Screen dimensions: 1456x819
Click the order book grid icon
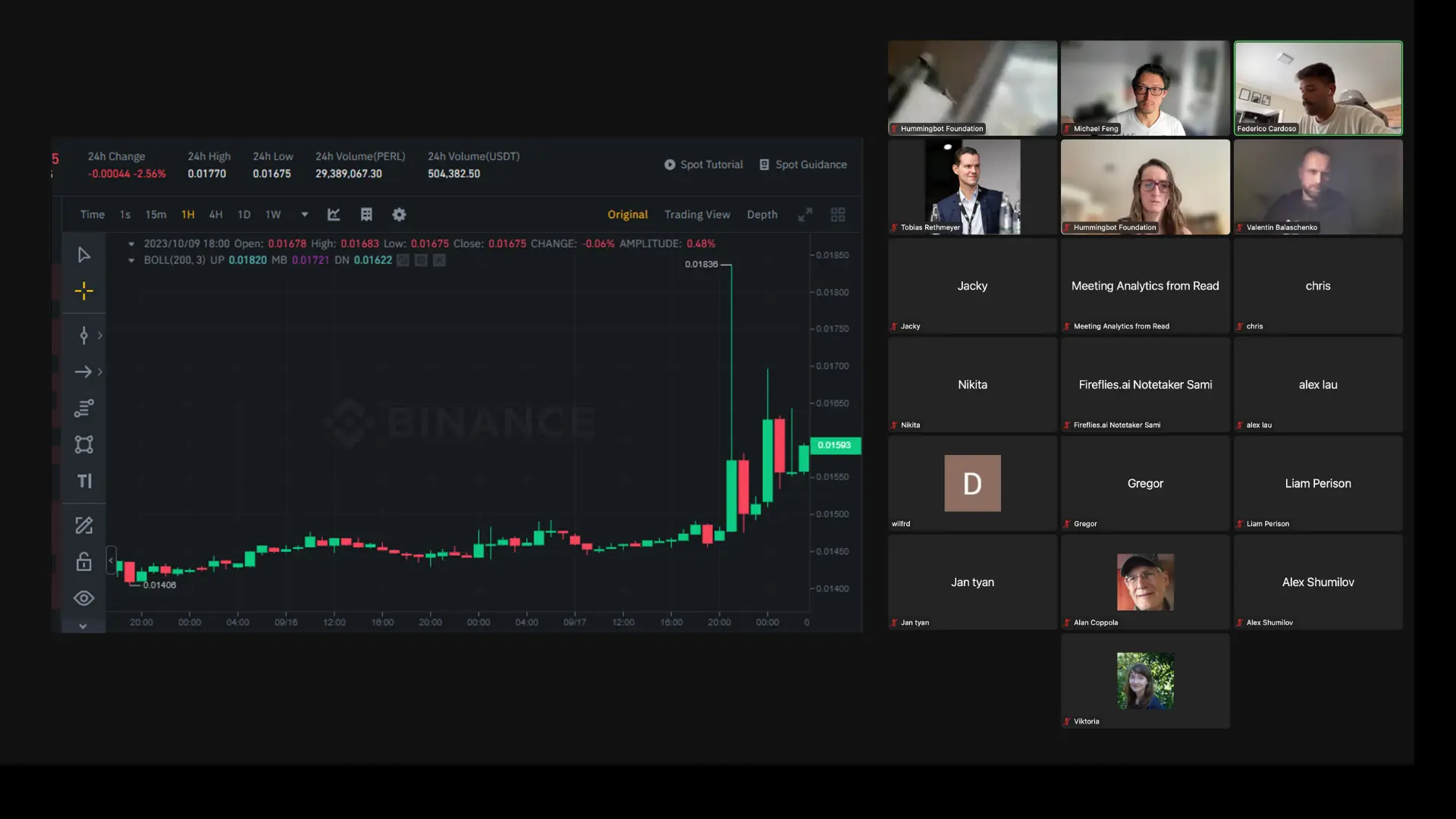(367, 215)
